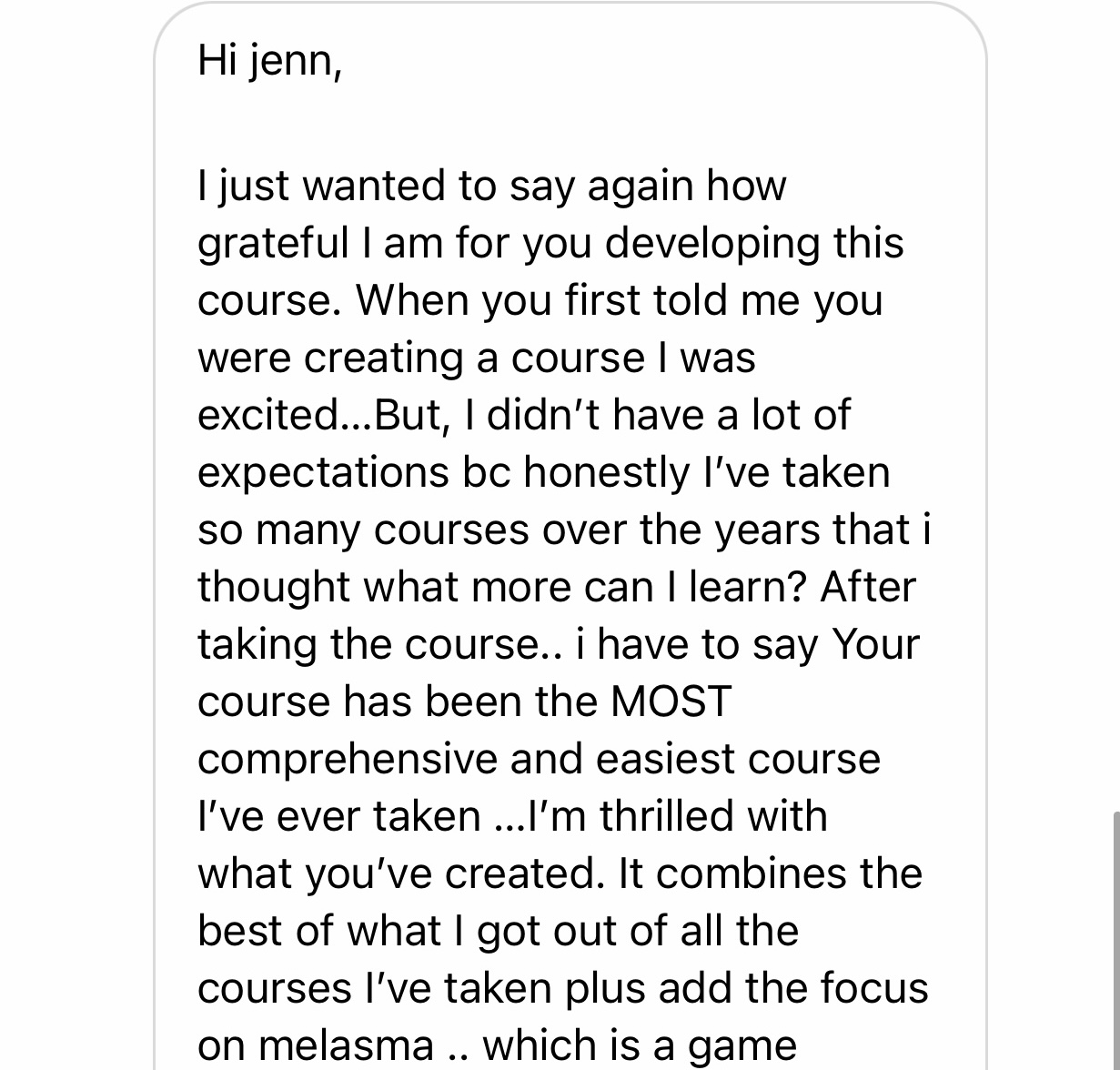Click the phrase "excited...But,"

325,416
